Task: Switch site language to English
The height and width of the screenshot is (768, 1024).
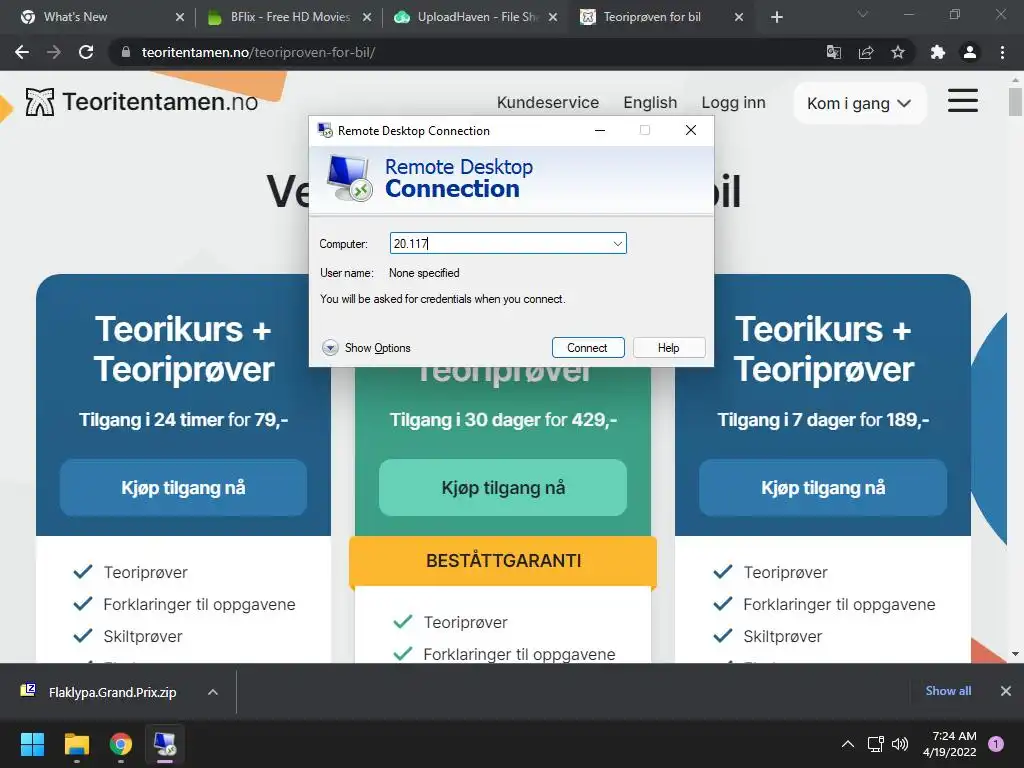Action: click(x=650, y=103)
